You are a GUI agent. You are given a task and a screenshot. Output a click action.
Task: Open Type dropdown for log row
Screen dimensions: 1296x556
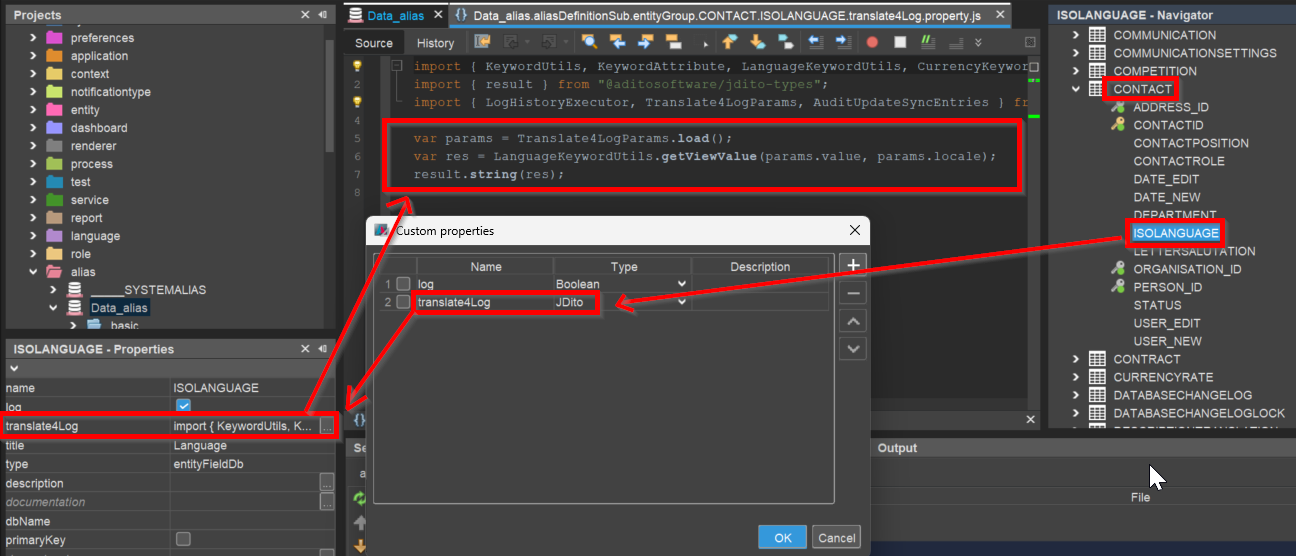point(682,284)
